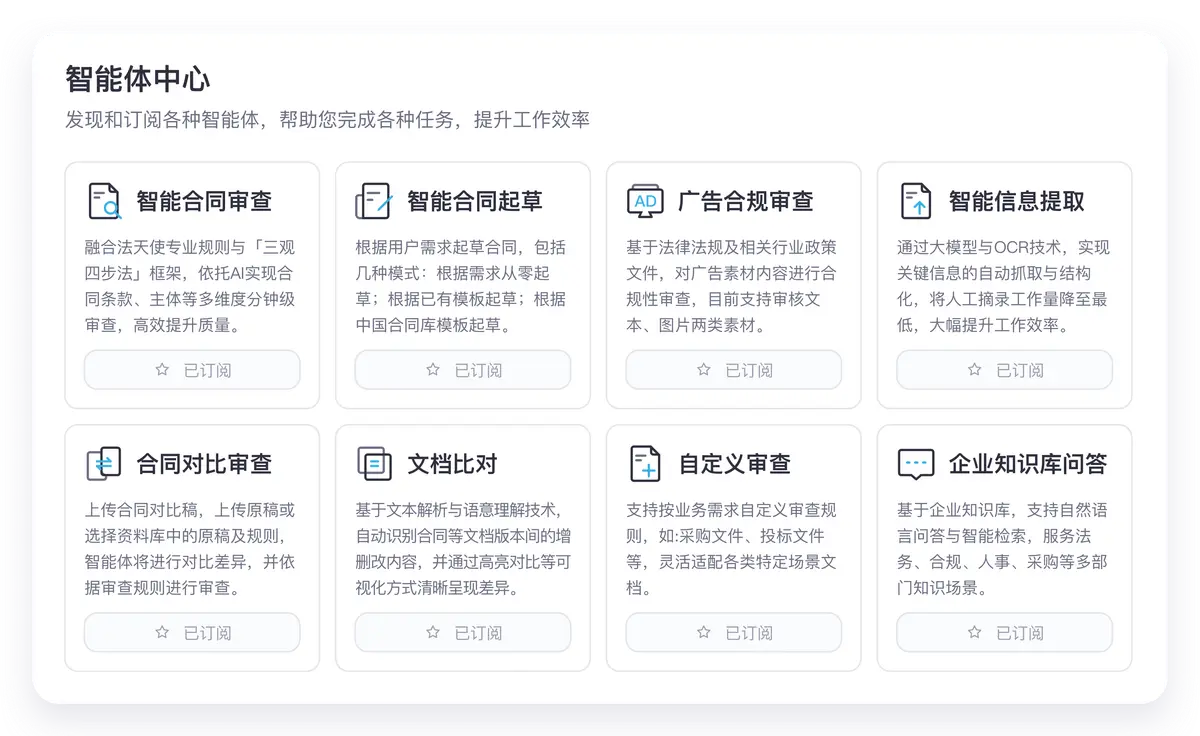
Task: Click 已订阅 button under 合同对比审查
Action: point(192,633)
